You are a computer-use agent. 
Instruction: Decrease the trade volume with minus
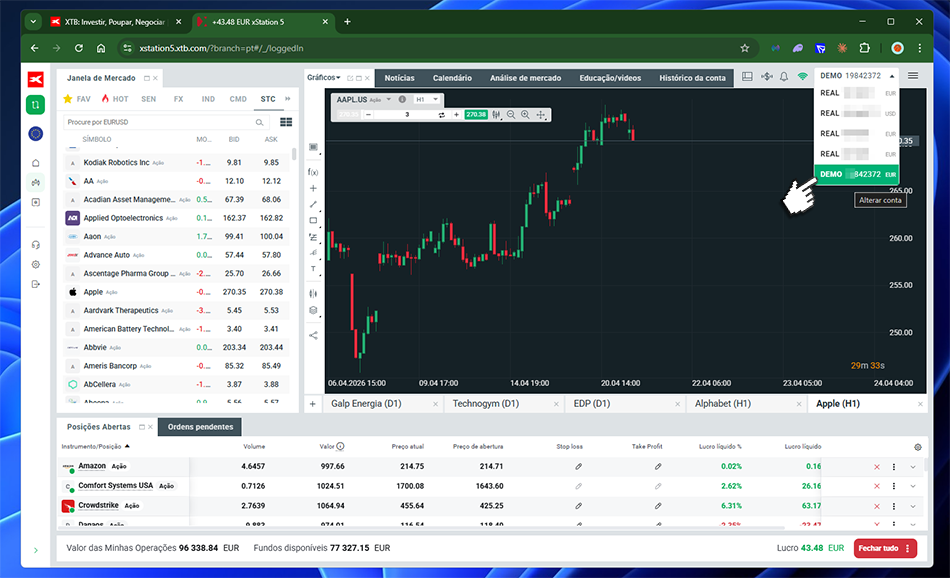(368, 115)
